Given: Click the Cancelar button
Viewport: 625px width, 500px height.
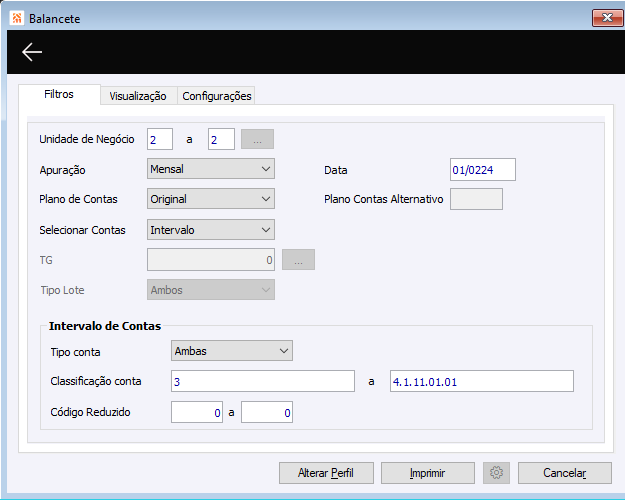Looking at the screenshot, I should (565, 473).
